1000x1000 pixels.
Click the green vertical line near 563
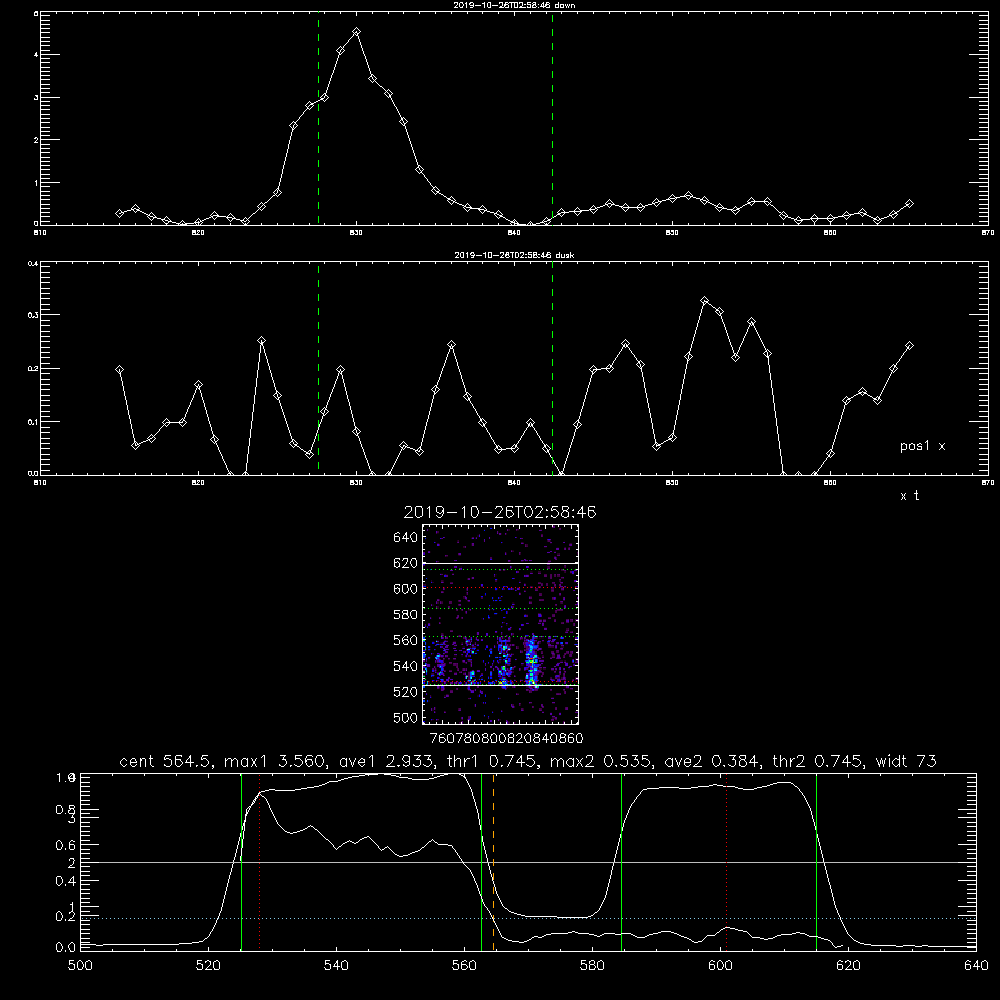coord(482,862)
